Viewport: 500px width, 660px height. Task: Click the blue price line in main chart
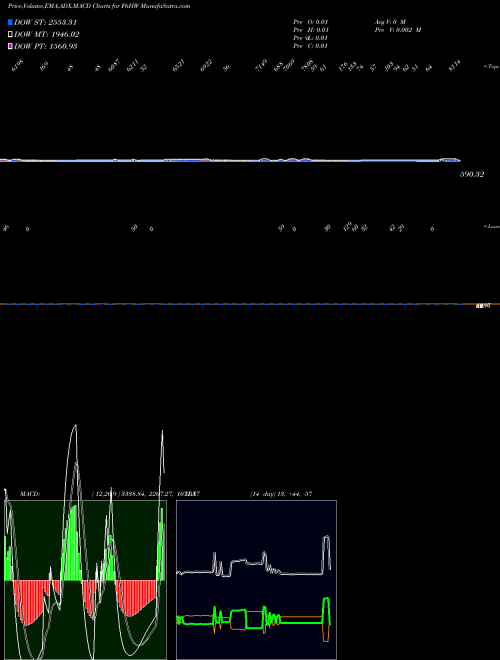coord(230,160)
